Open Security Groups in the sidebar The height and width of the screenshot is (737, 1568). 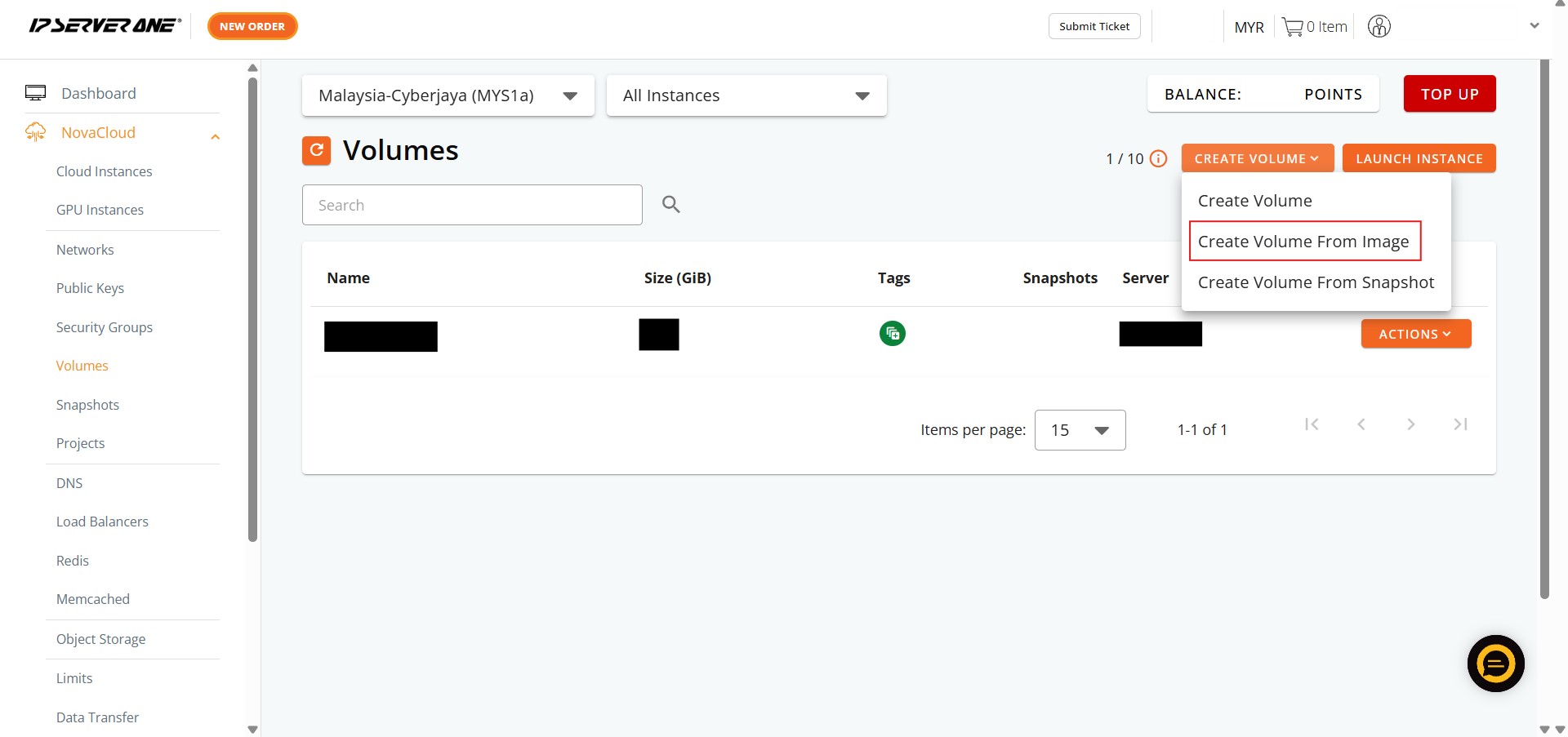click(105, 327)
